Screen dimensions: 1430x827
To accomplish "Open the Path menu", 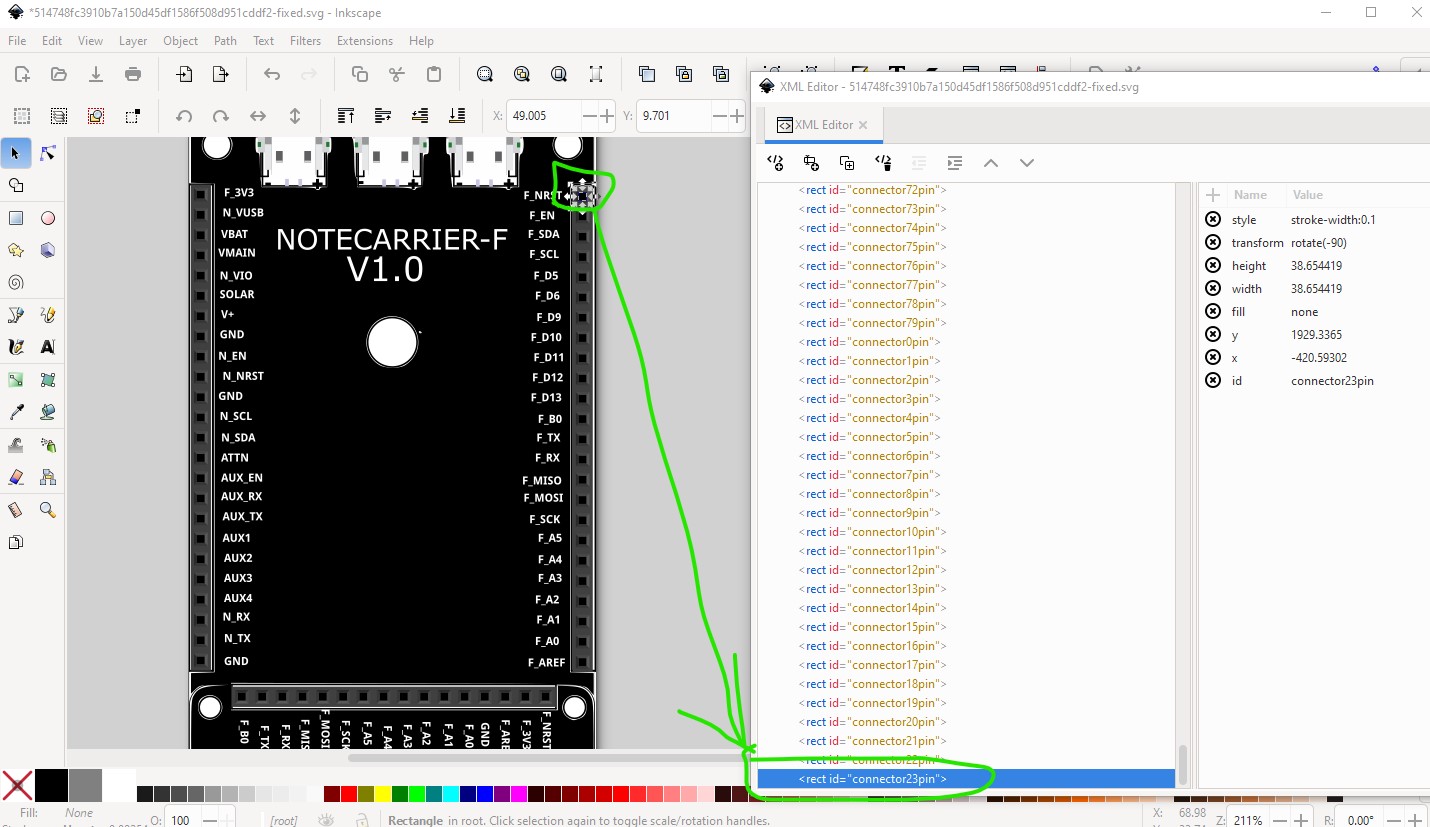I will (225, 41).
